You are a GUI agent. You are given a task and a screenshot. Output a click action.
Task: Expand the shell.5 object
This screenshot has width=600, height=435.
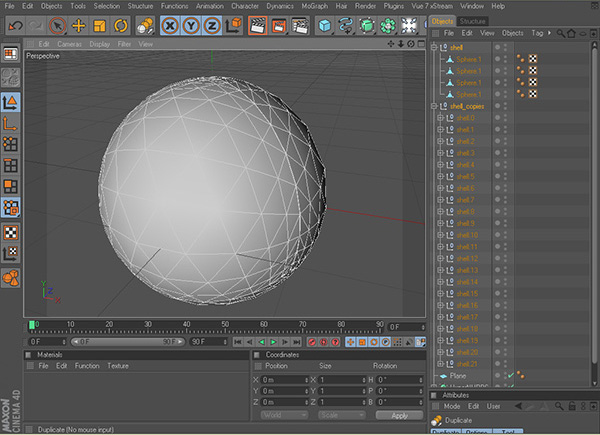pos(440,176)
